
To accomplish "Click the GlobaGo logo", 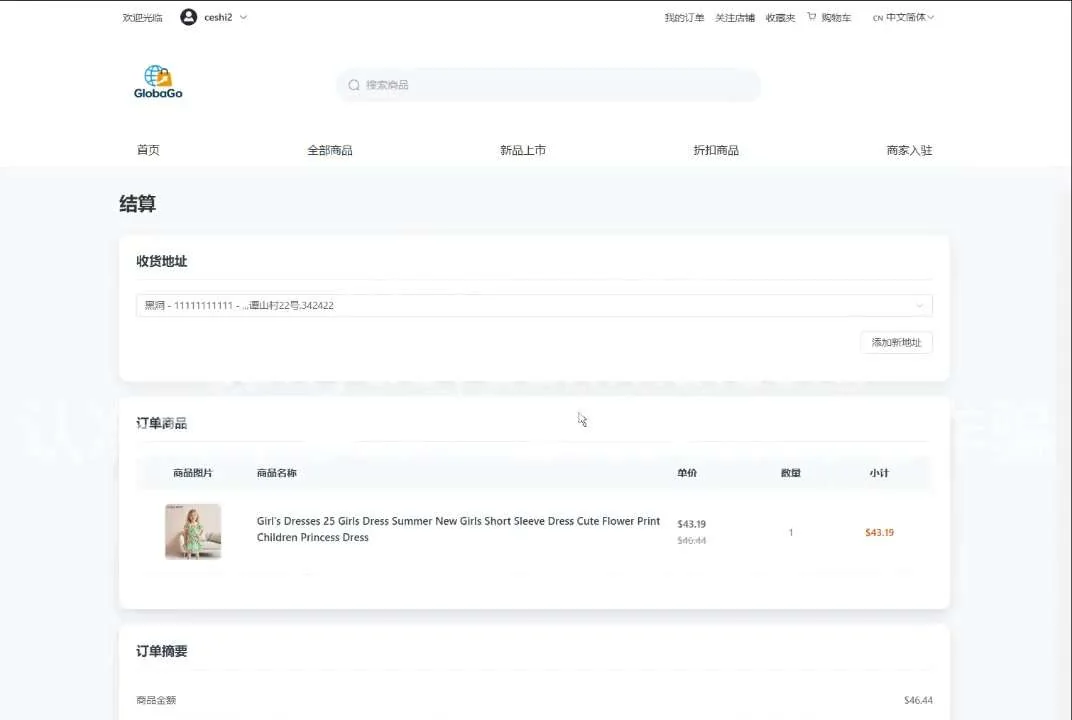I will click(158, 82).
